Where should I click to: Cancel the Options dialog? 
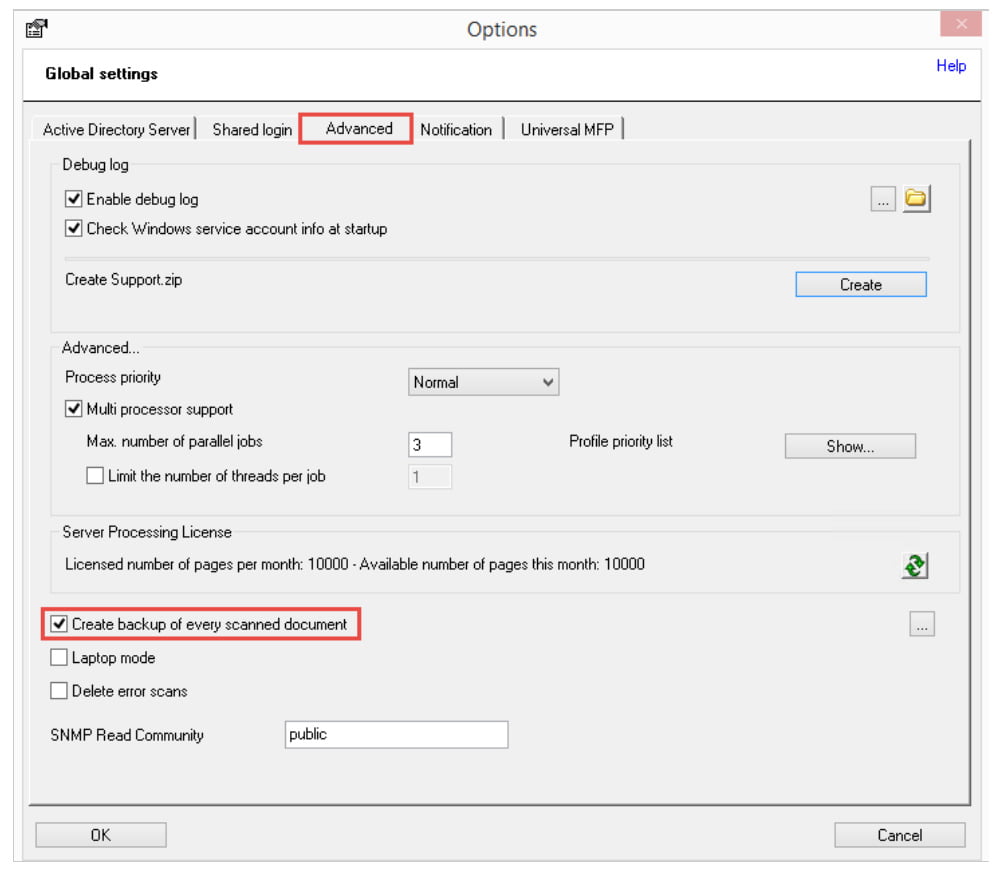pos(899,835)
